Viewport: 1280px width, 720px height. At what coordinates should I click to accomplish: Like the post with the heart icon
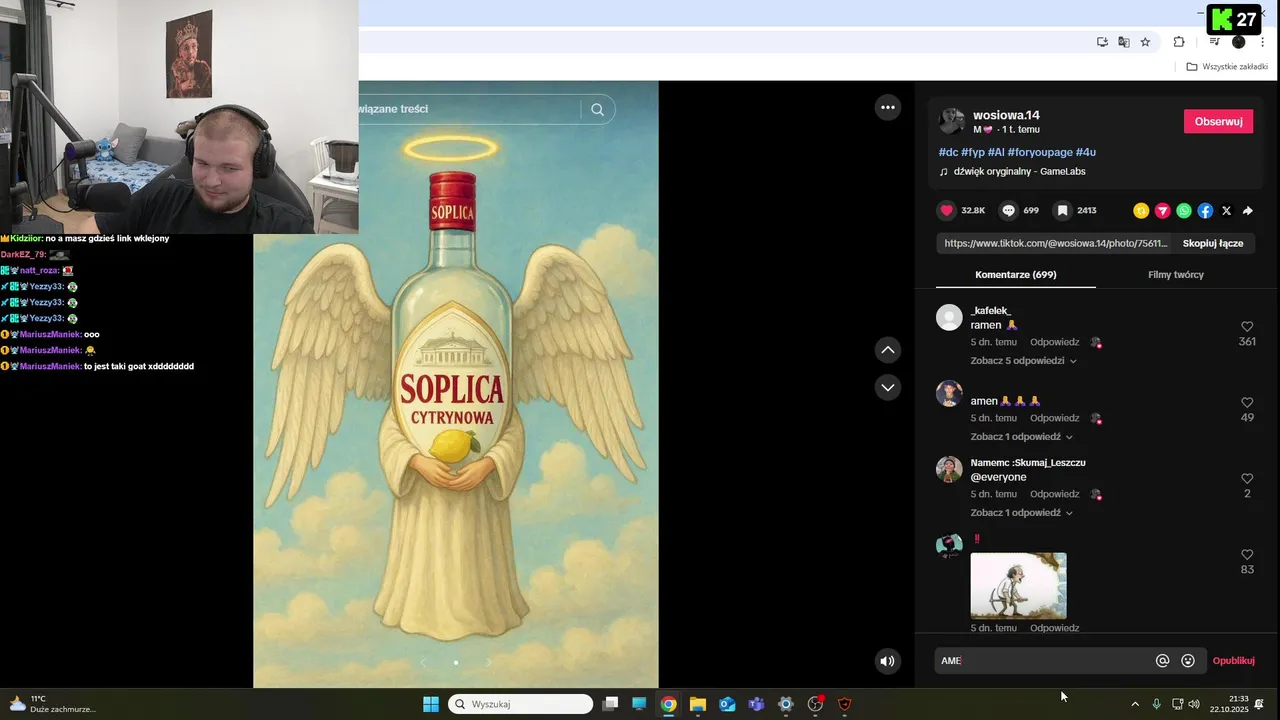point(946,211)
